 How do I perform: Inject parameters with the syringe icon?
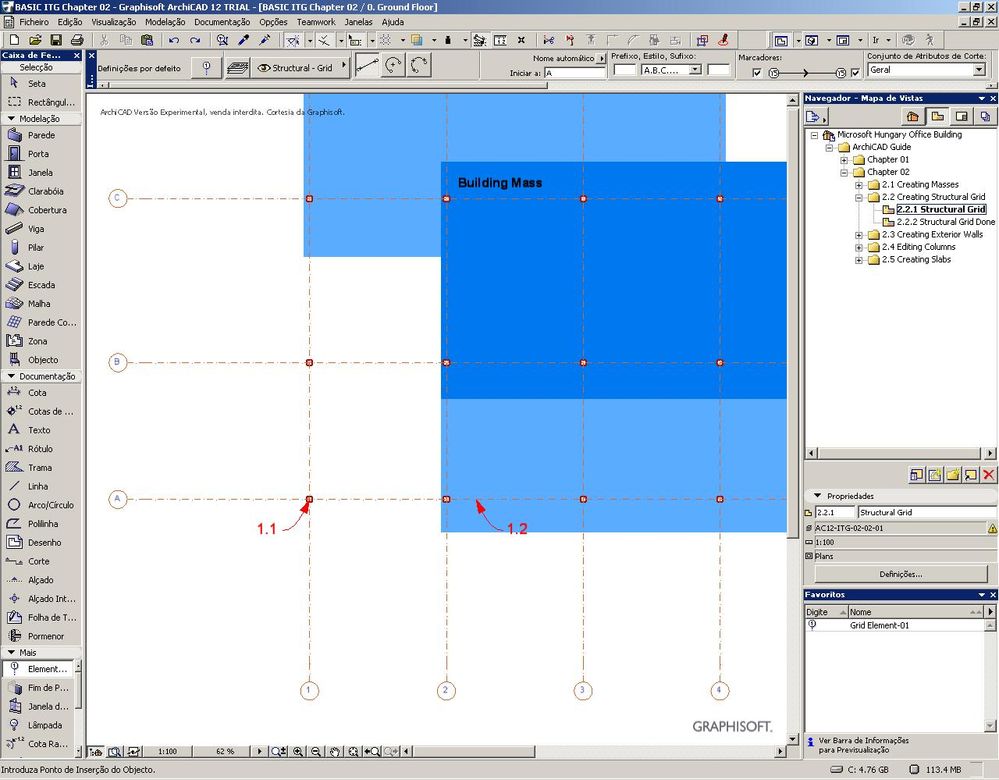click(x=264, y=40)
